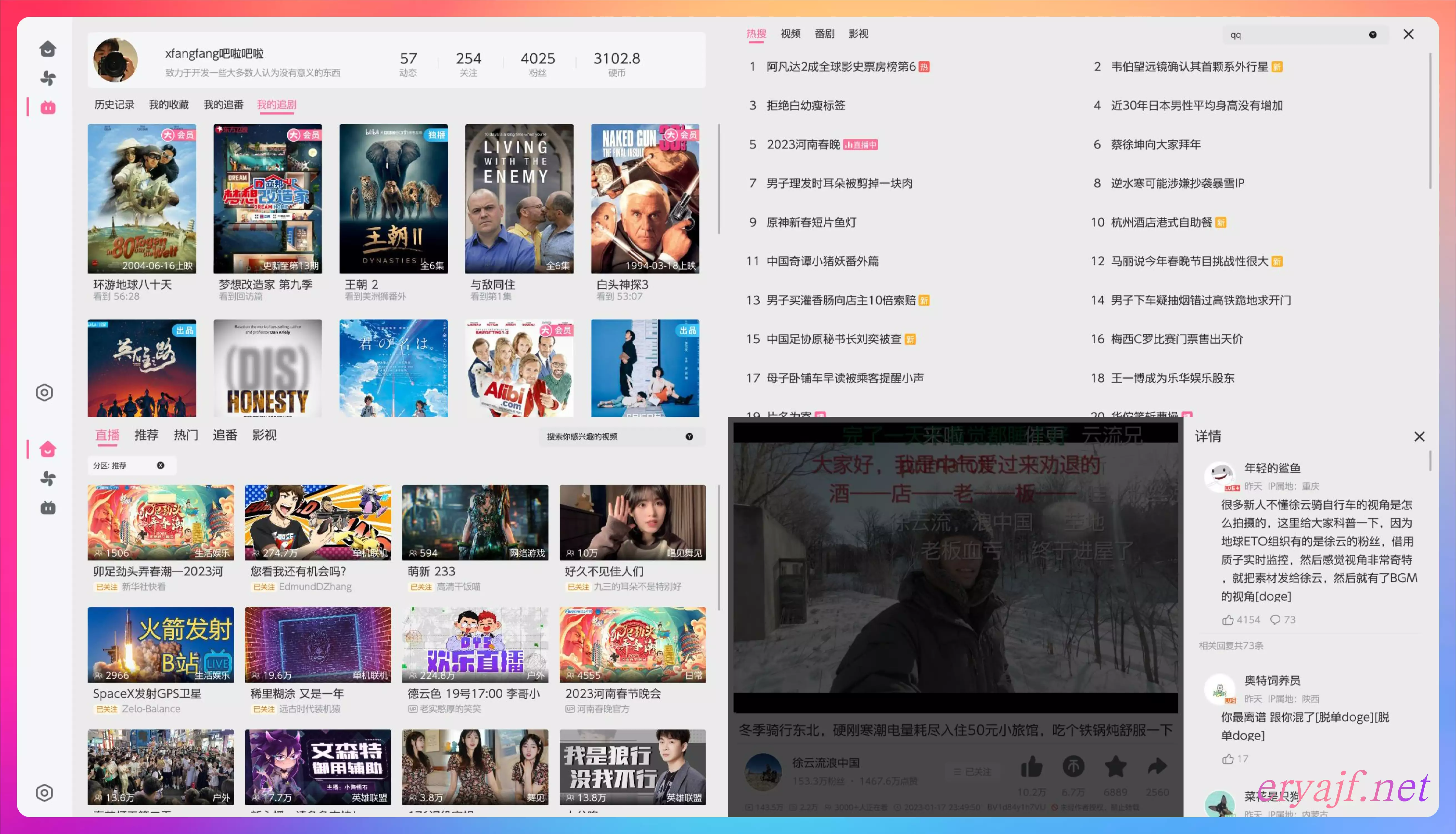Open hot search 蔡徐坤向大家拜年
This screenshot has height=834, width=1456.
click(x=1156, y=144)
